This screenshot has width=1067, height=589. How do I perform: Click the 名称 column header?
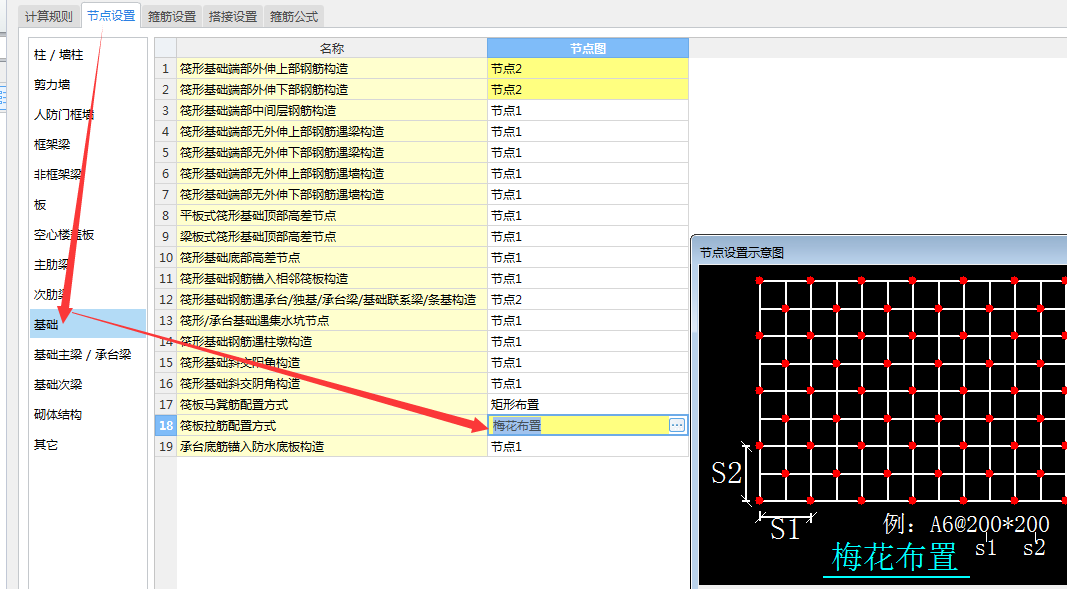click(332, 48)
